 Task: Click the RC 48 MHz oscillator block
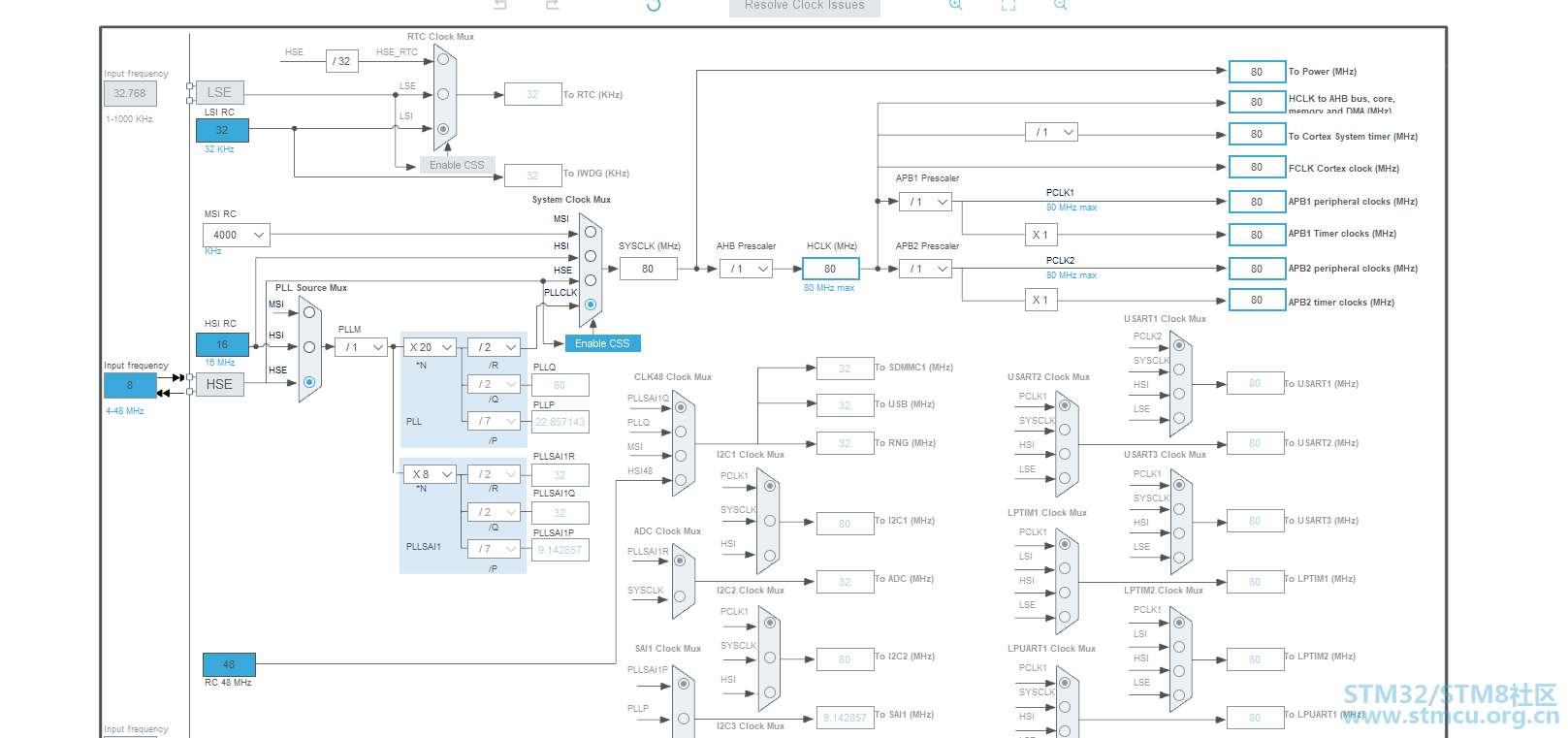pyautogui.click(x=229, y=664)
